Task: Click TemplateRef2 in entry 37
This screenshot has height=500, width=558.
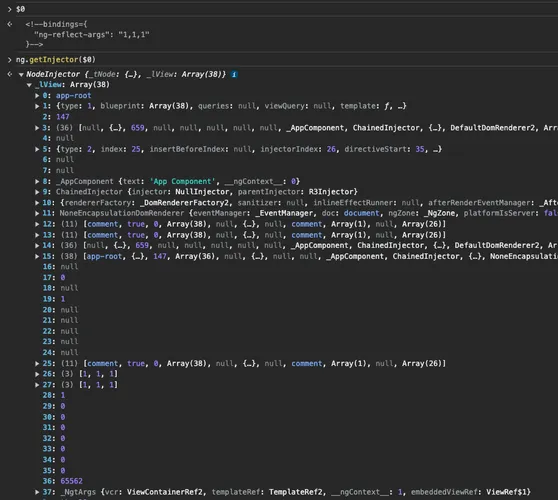Action: (x=295, y=492)
